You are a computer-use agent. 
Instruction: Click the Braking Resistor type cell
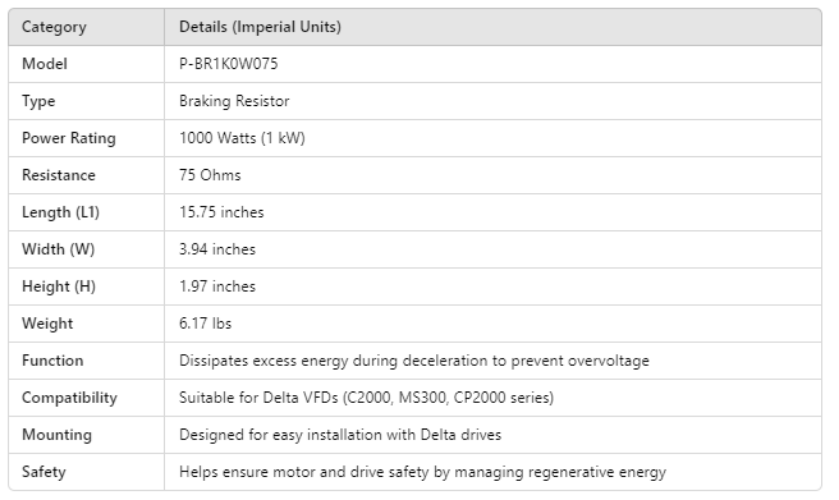[x=226, y=101]
